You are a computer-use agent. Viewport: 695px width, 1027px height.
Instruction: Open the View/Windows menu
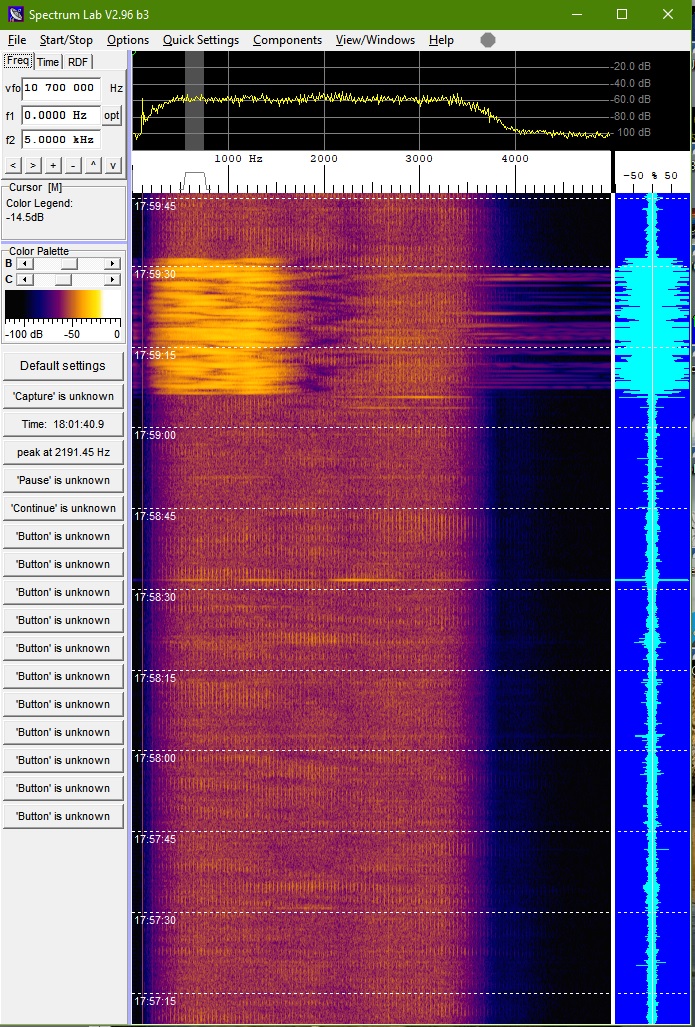375,40
